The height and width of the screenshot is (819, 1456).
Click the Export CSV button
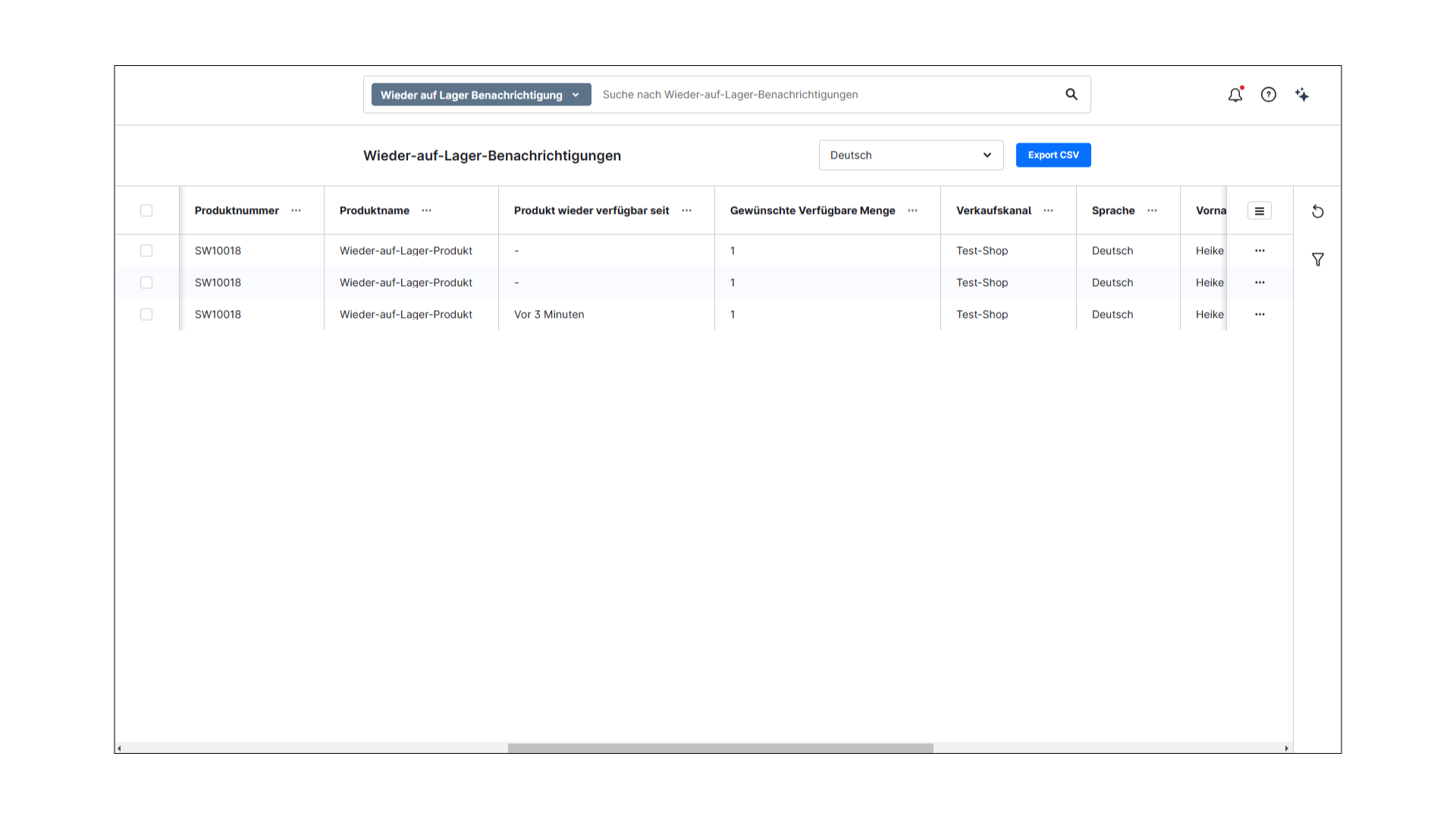[x=1053, y=155]
